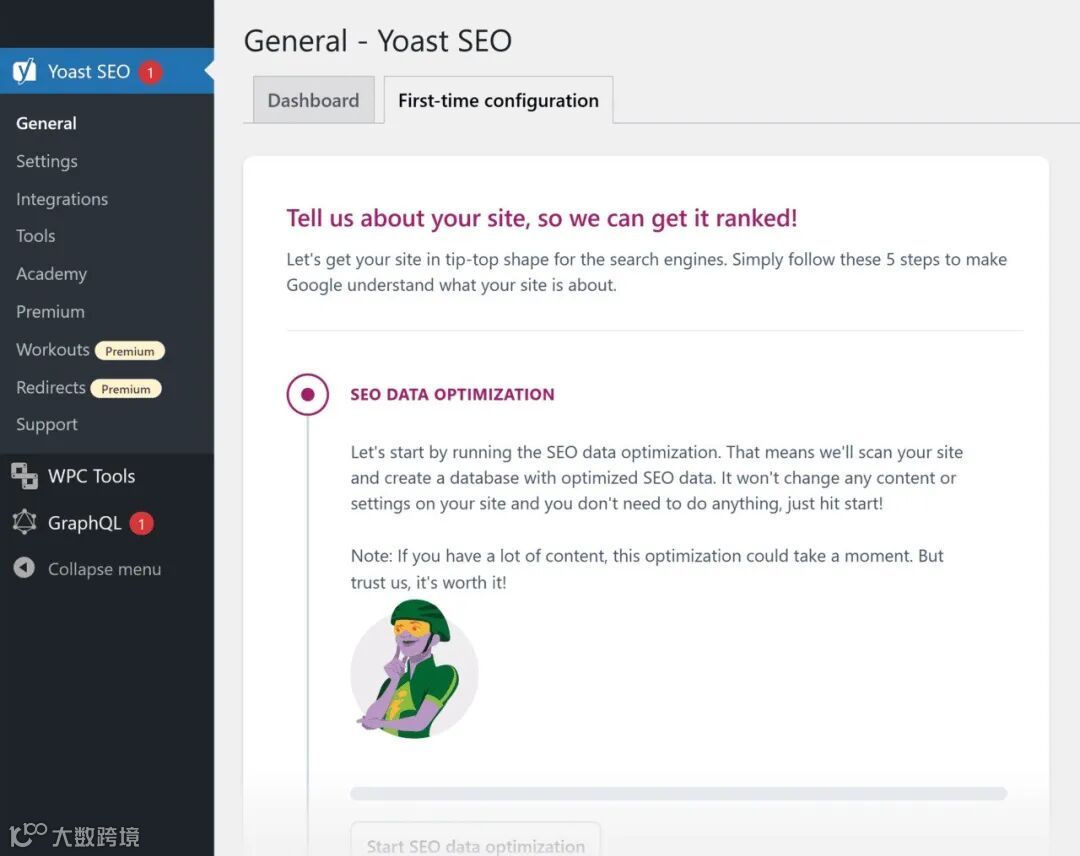Click the 'General - Yoast SEO' page title

[x=377, y=41]
